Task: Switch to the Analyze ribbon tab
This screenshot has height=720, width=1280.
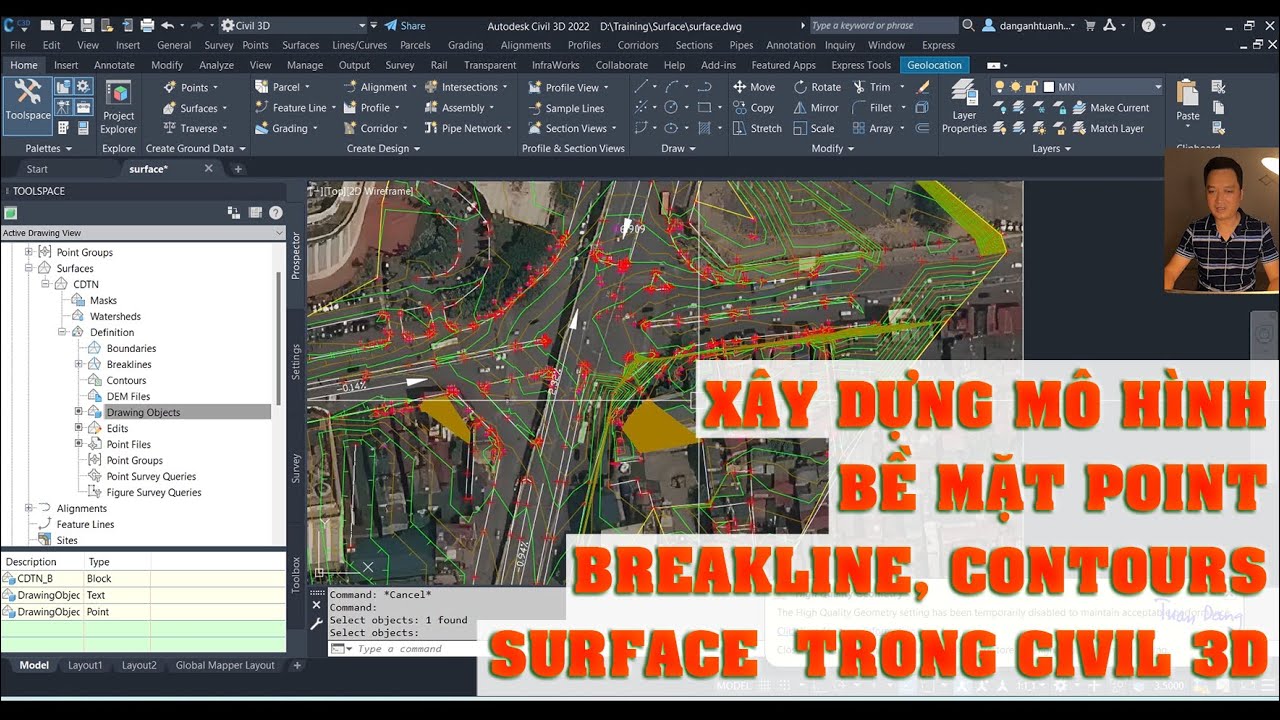Action: tap(216, 65)
